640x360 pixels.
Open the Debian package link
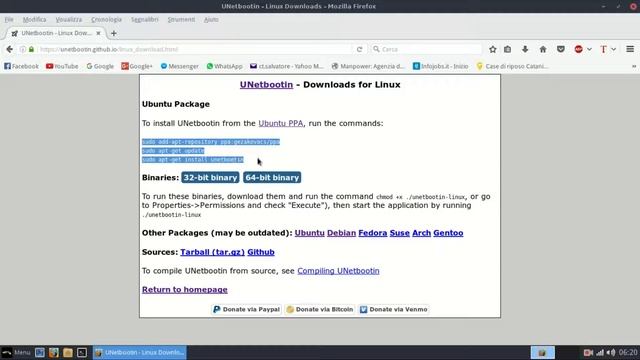tap(341, 233)
